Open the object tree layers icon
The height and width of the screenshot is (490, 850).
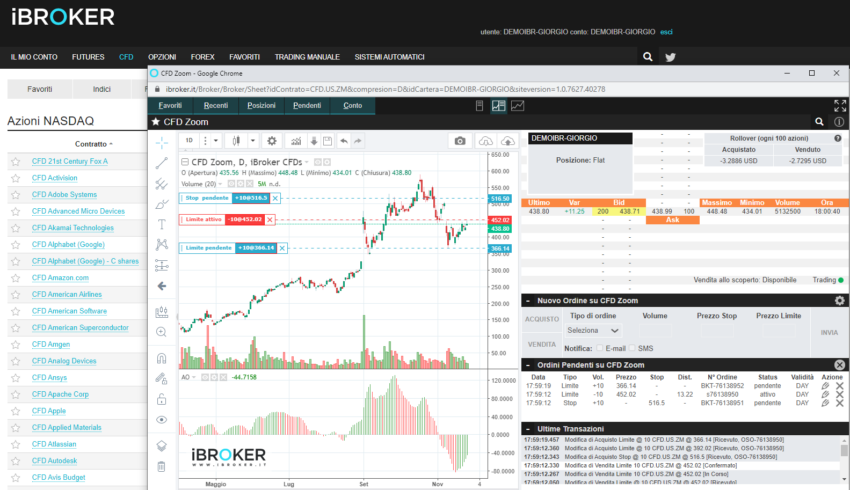point(162,446)
